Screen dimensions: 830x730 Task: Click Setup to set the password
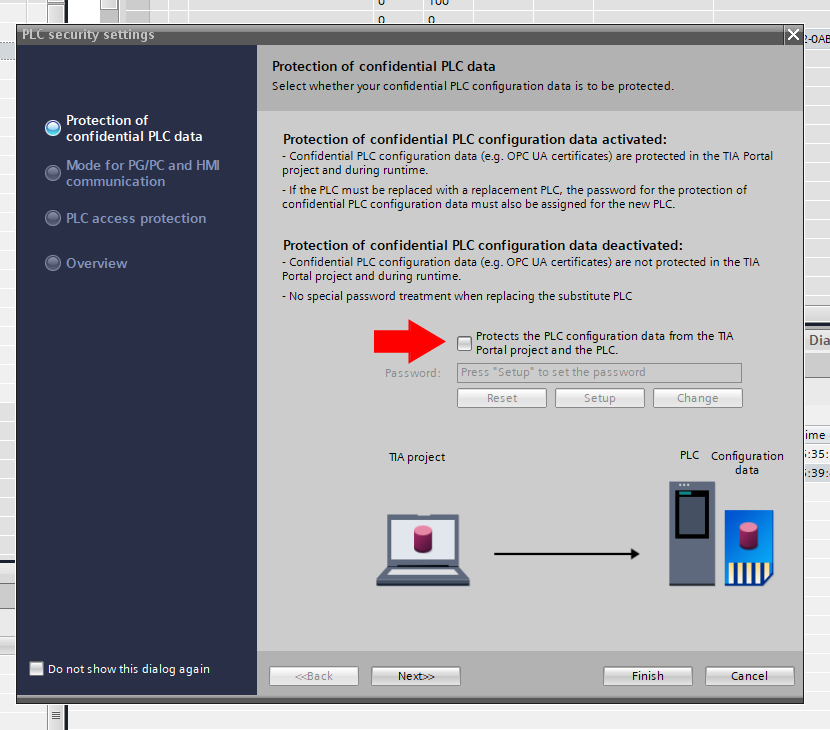point(599,397)
